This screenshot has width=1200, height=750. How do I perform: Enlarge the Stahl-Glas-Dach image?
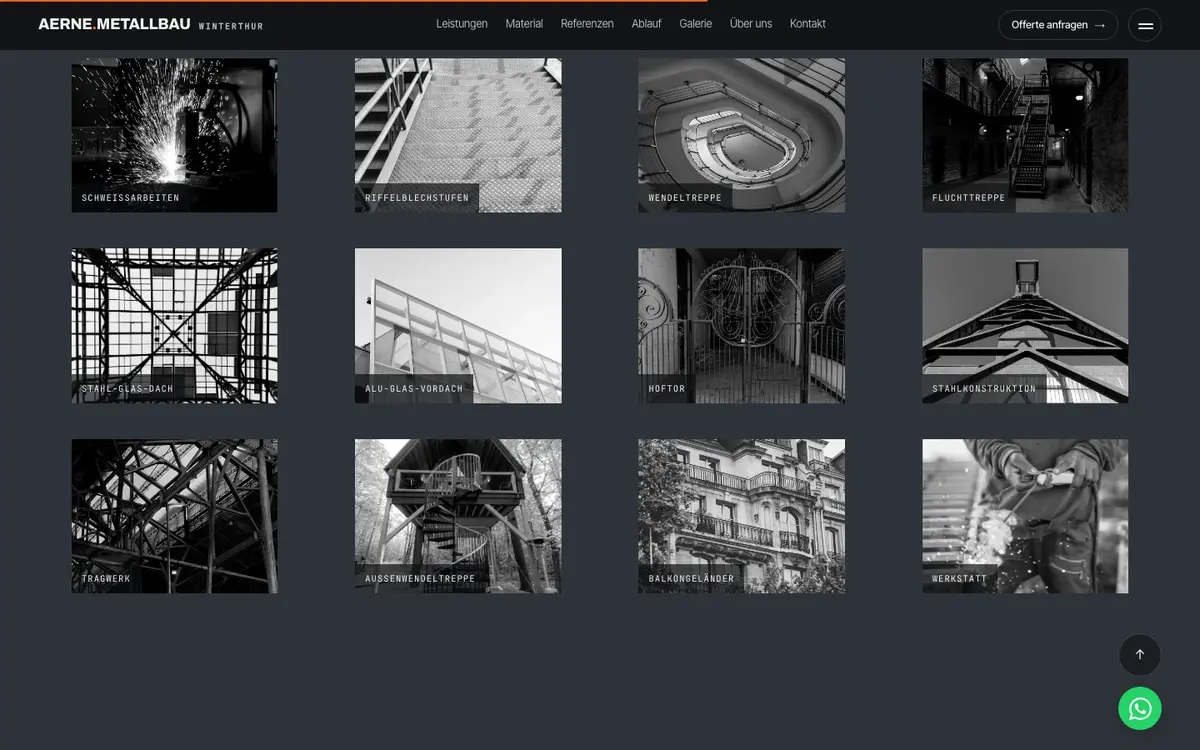click(175, 326)
